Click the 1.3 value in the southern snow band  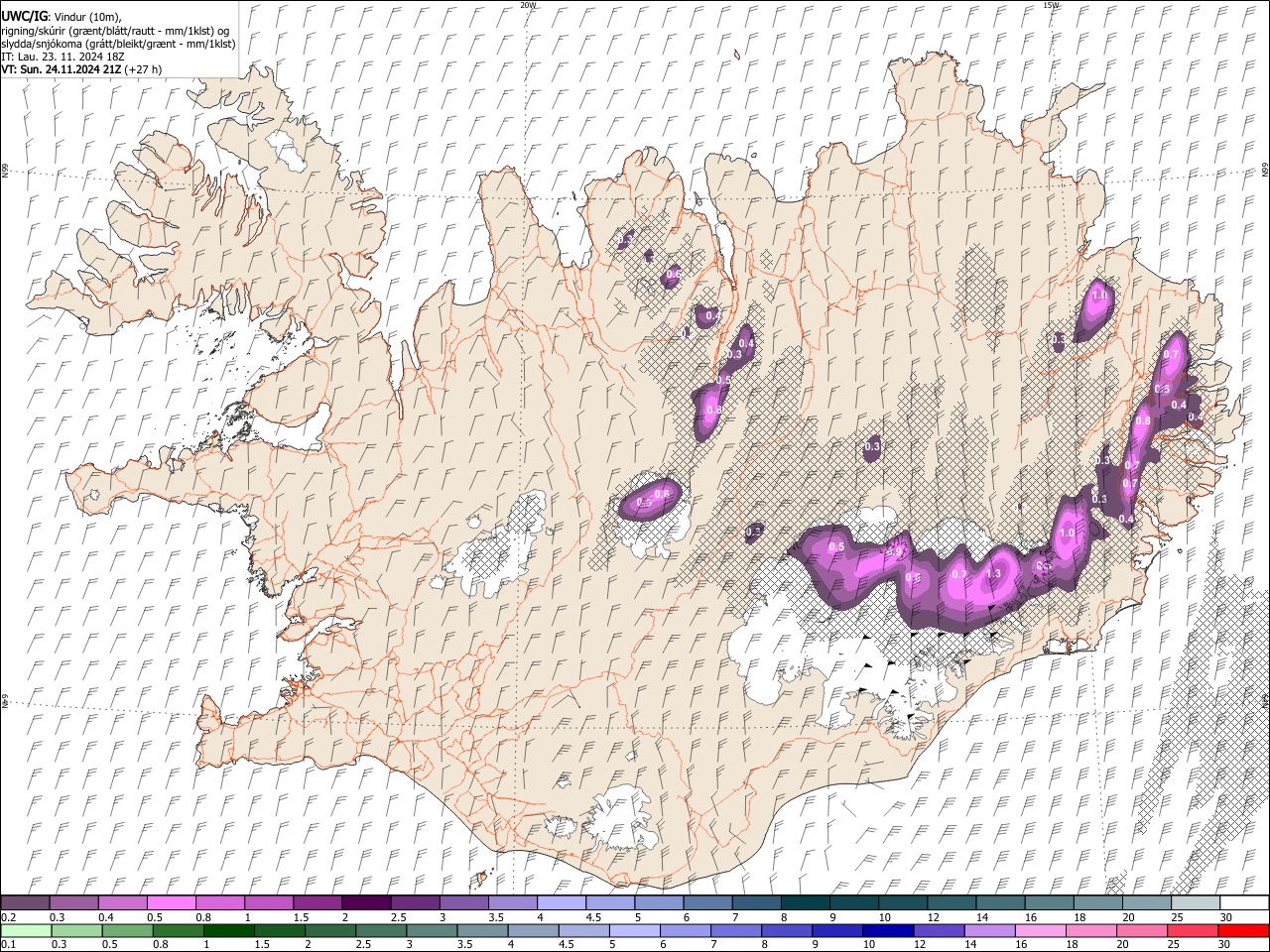coord(994,574)
